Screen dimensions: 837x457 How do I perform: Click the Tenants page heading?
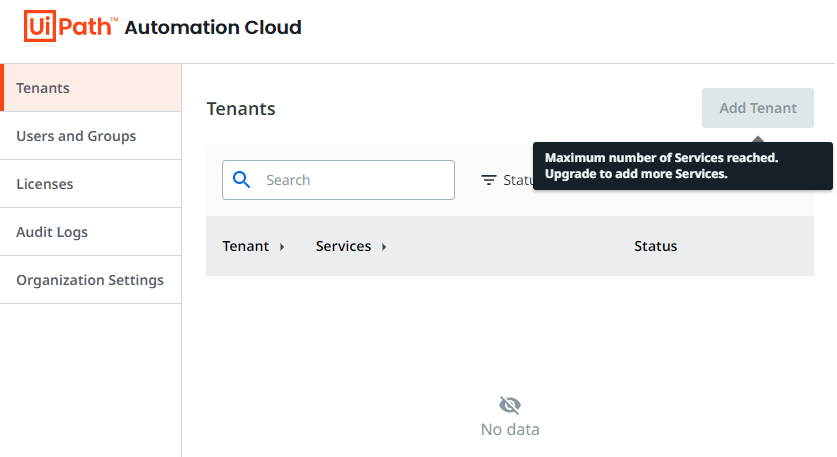pyautogui.click(x=241, y=109)
